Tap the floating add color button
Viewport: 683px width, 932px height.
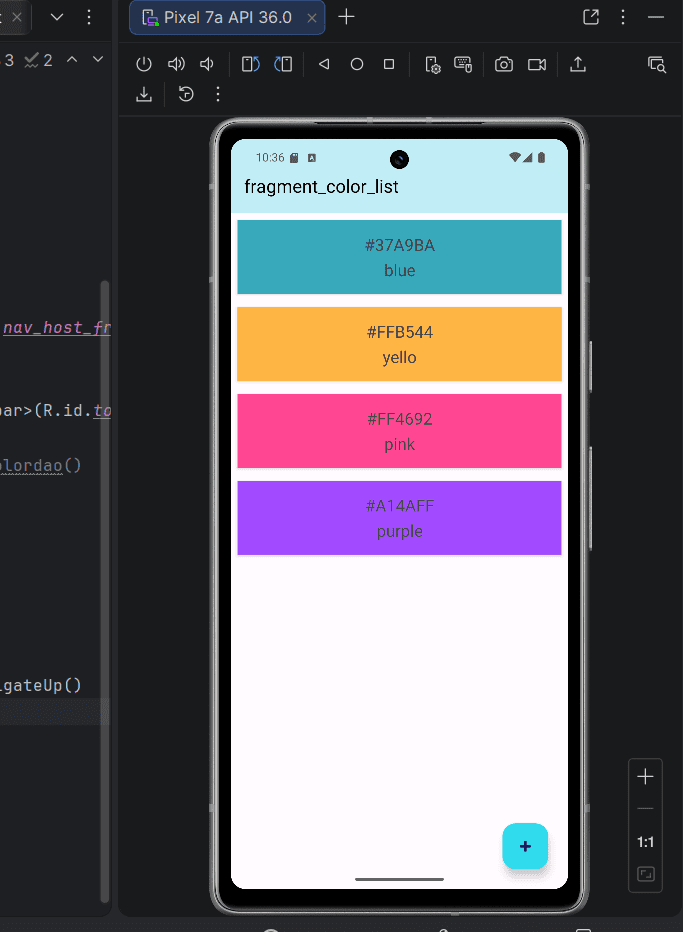point(525,846)
